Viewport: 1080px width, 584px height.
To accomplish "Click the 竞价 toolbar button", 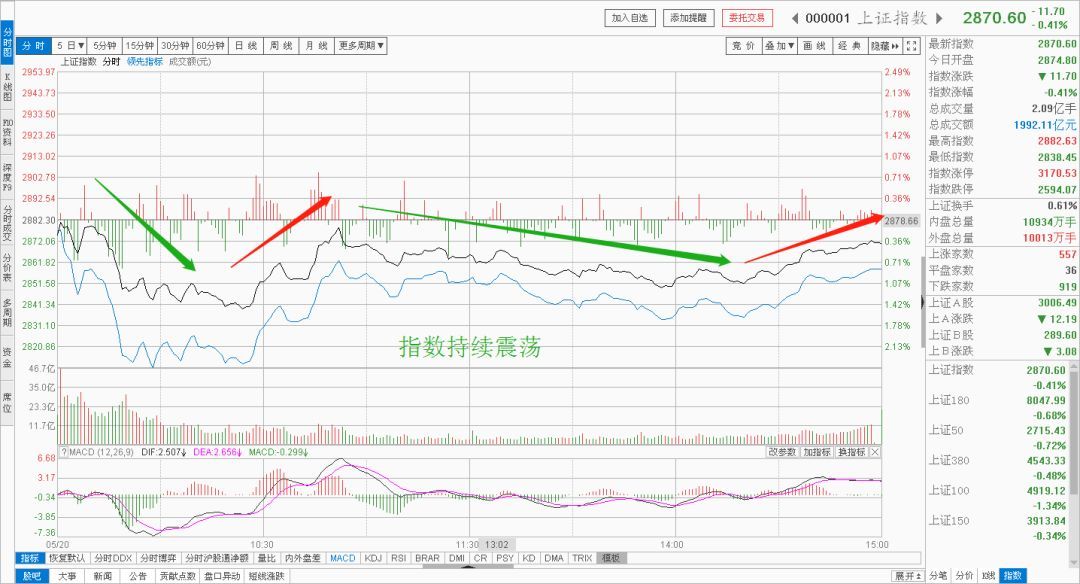I will point(743,46).
